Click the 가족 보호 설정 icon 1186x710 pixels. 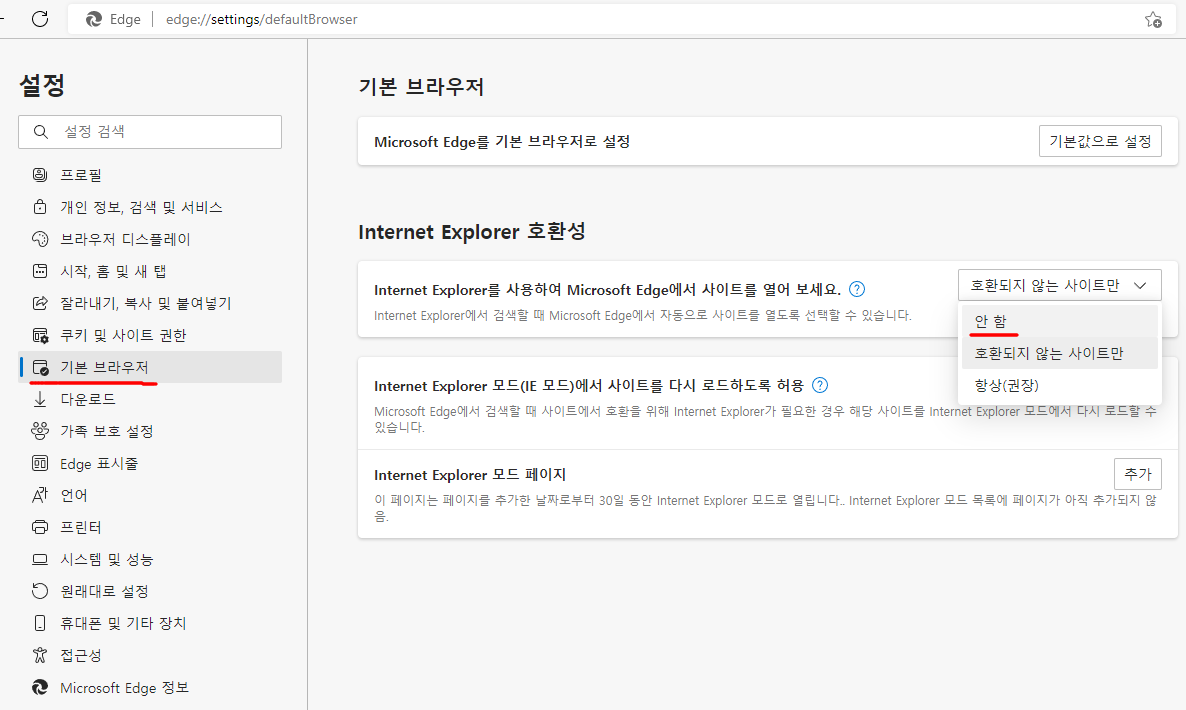tap(40, 431)
